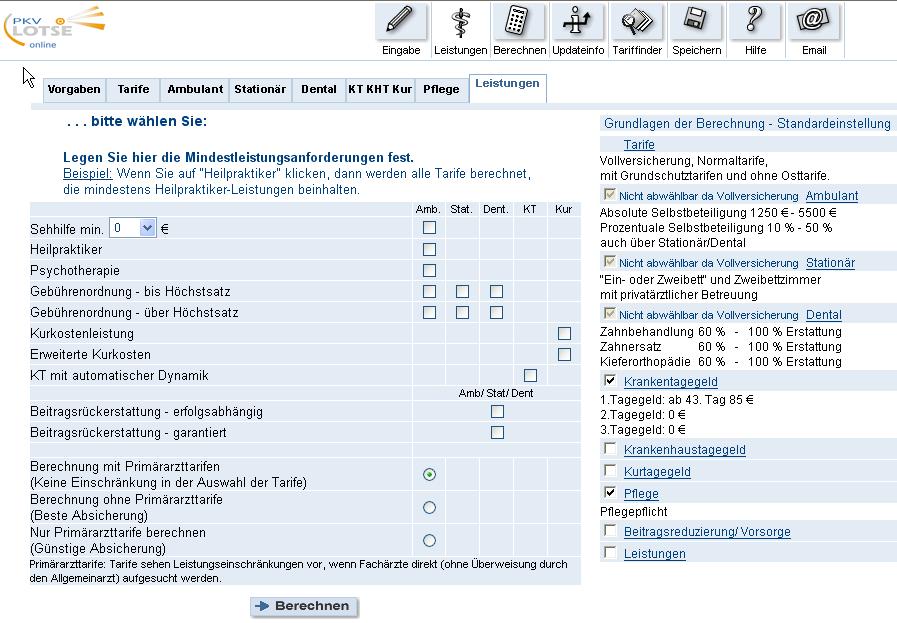897x623 pixels.
Task: Click the Berechnen calculator icon
Action: 519,22
